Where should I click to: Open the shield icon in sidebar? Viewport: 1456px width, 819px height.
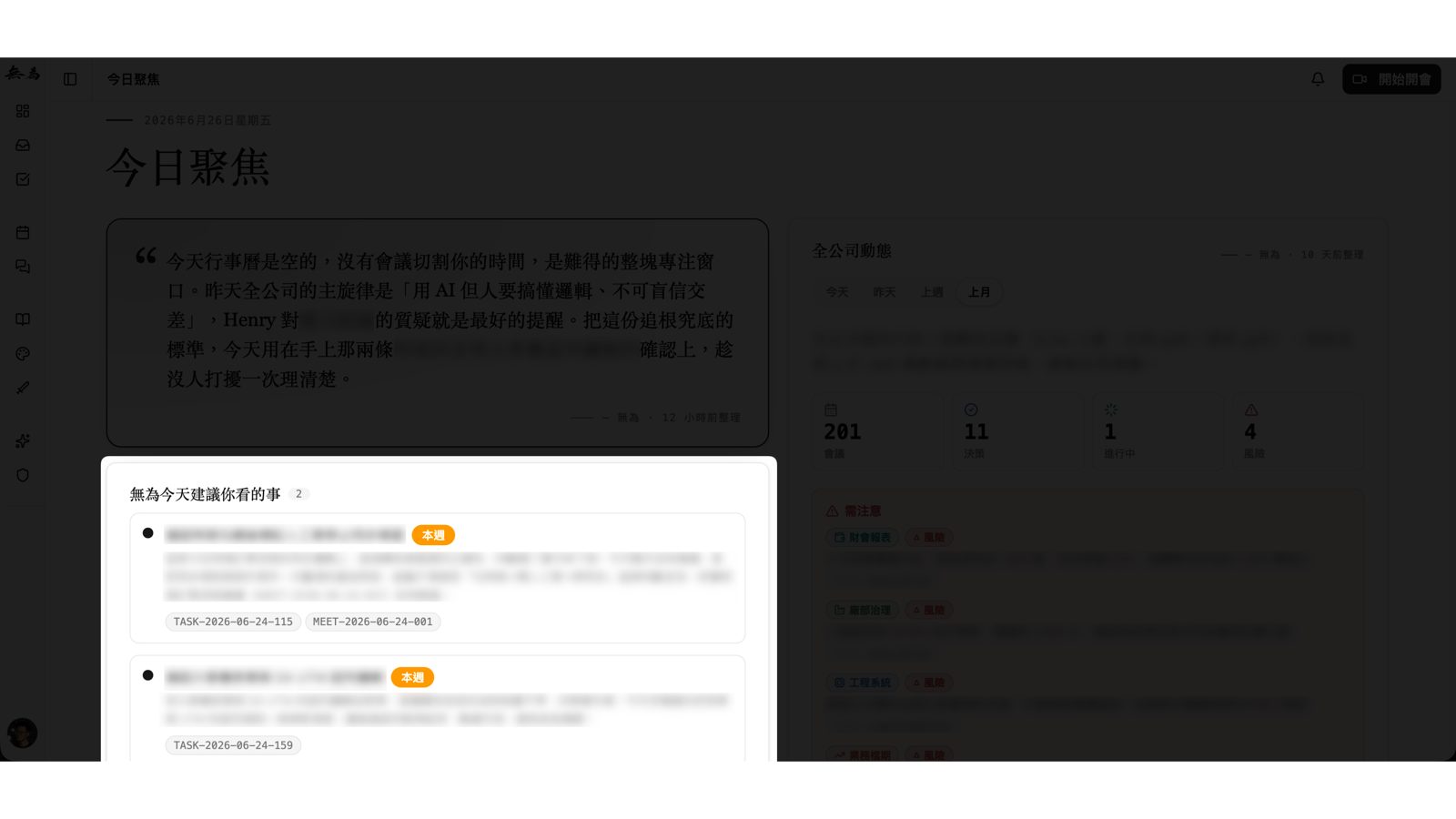(23, 475)
